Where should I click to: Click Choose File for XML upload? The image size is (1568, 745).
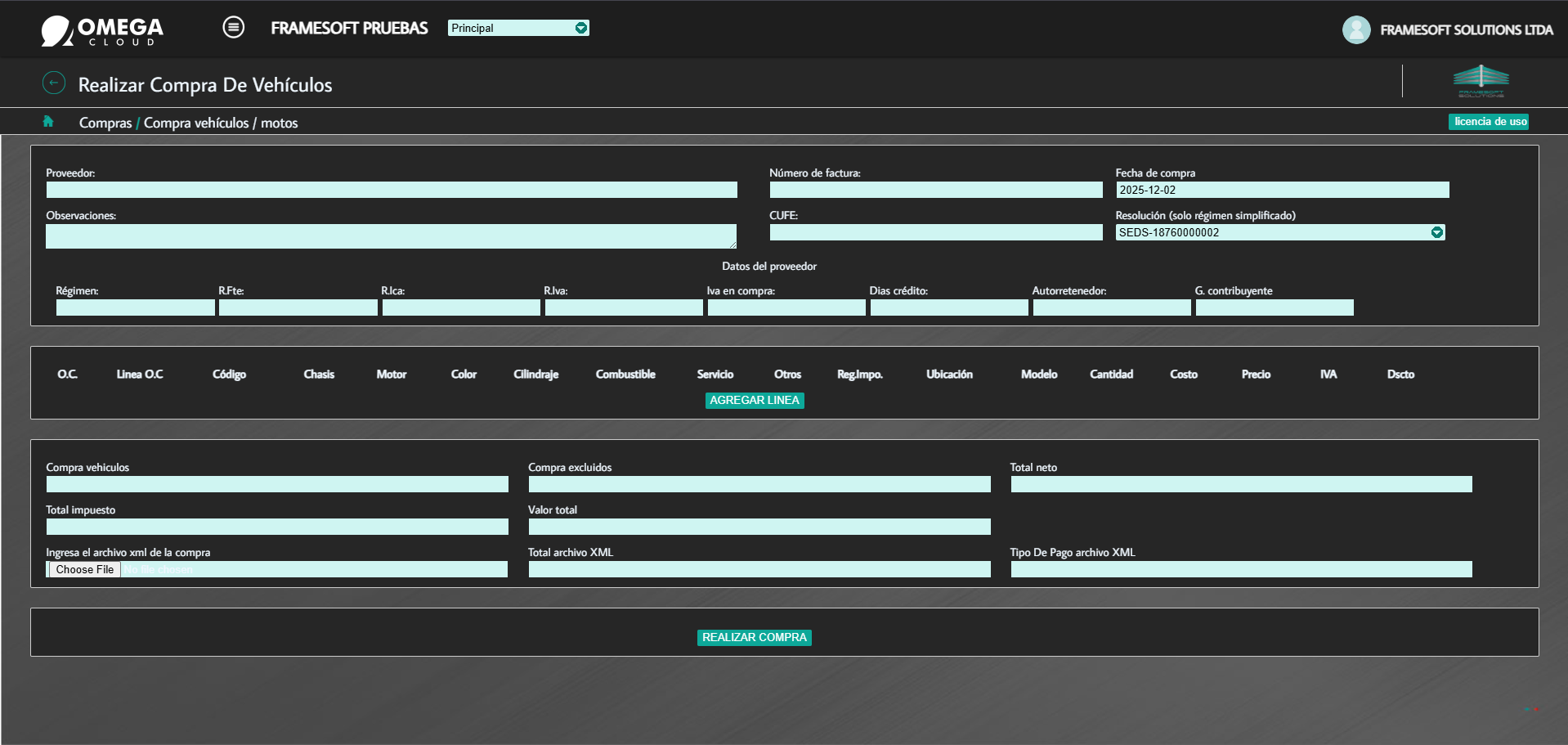coord(85,569)
